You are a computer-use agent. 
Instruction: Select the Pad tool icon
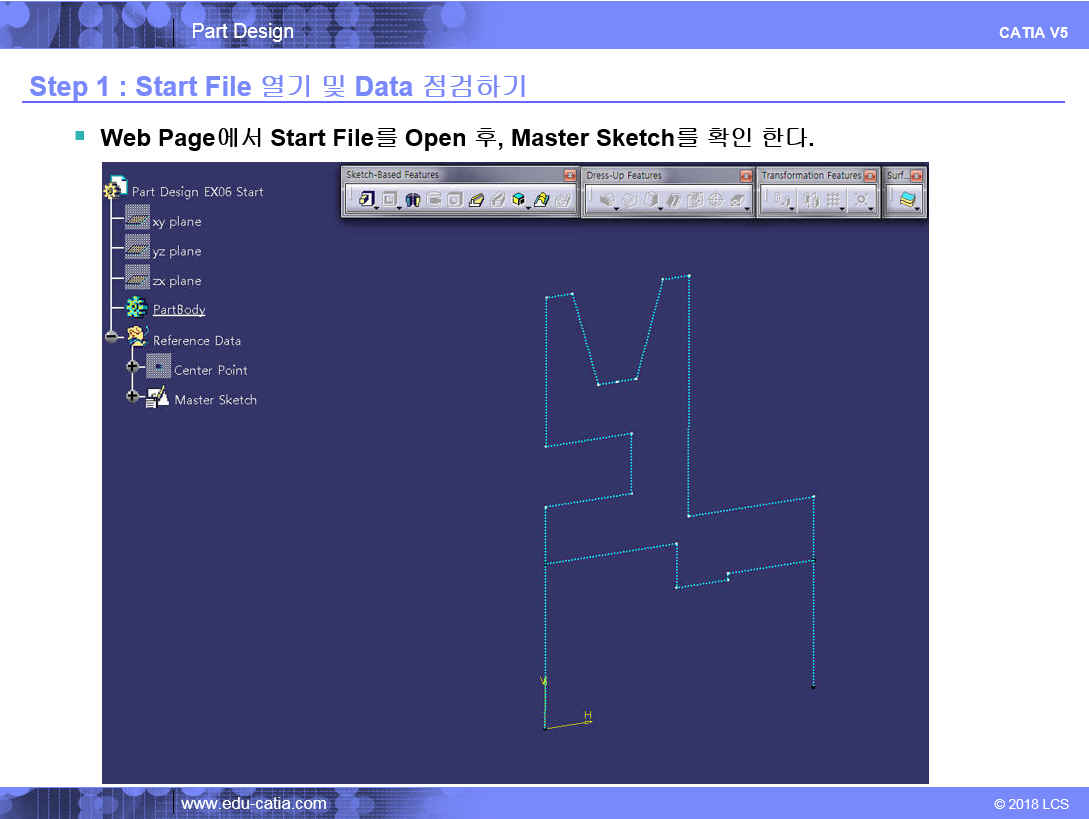366,200
